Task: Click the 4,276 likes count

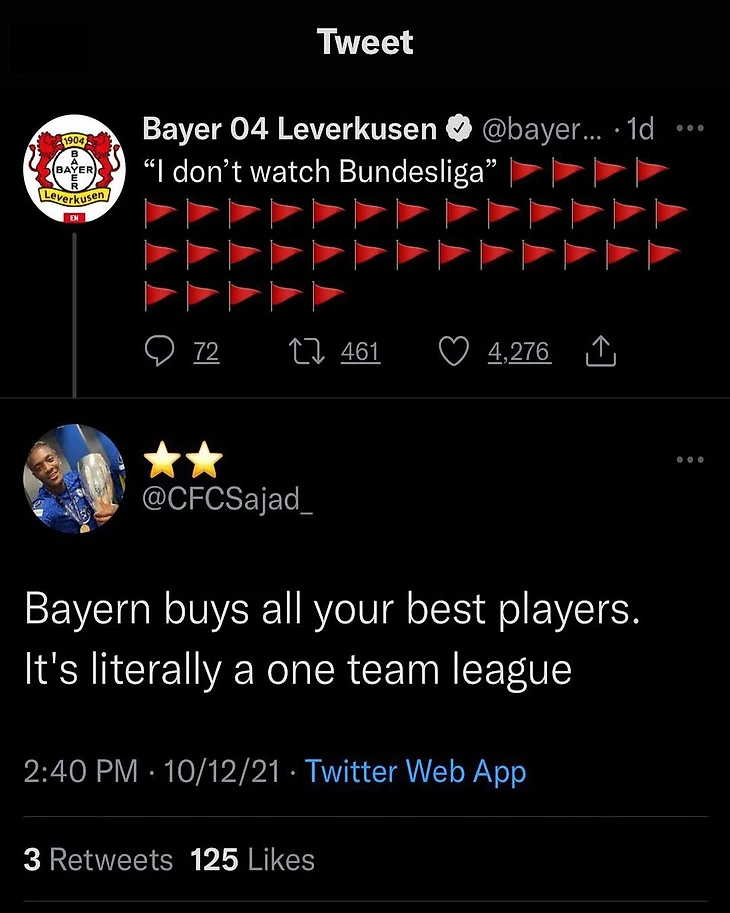Action: [519, 351]
